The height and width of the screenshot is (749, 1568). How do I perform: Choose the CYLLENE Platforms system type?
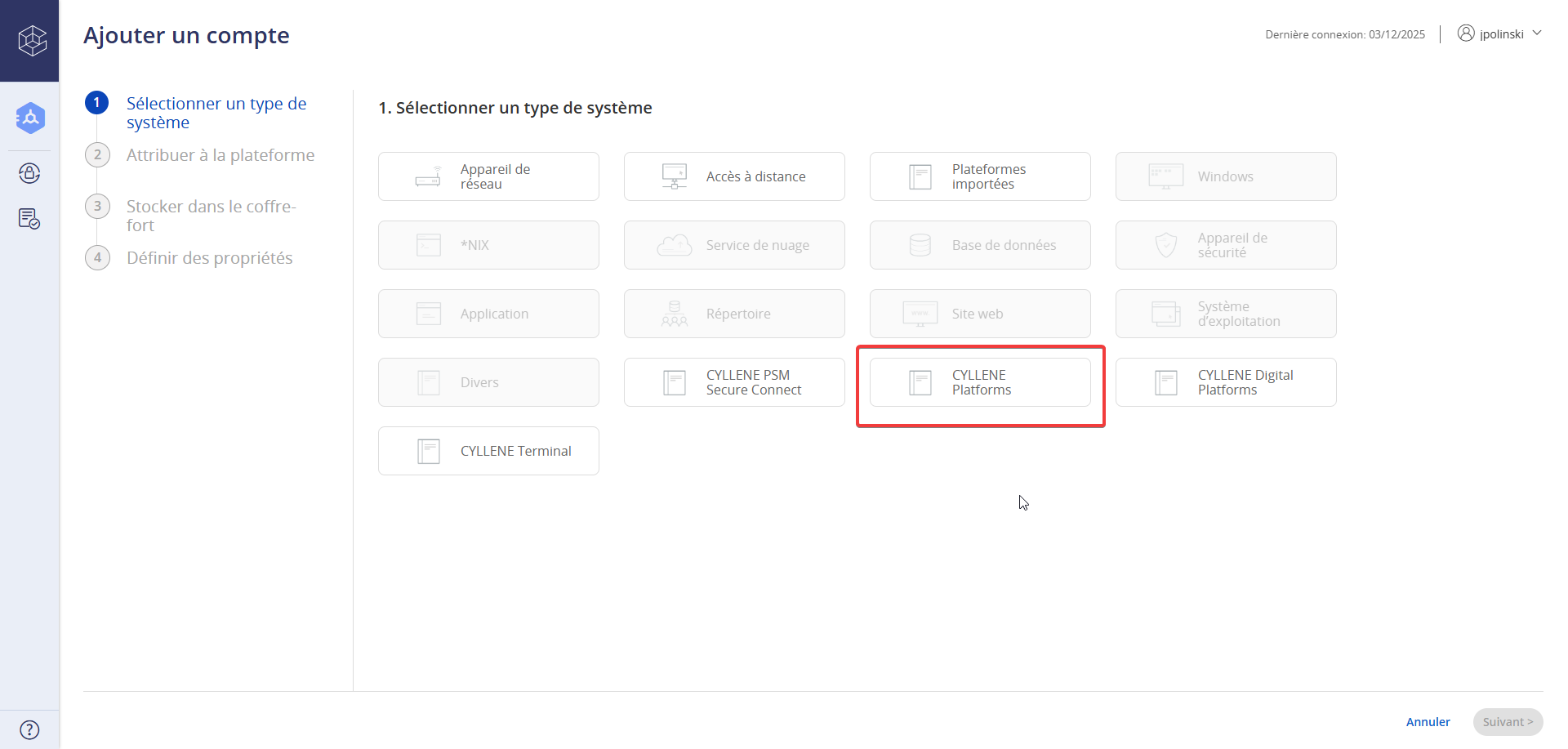[979, 382]
